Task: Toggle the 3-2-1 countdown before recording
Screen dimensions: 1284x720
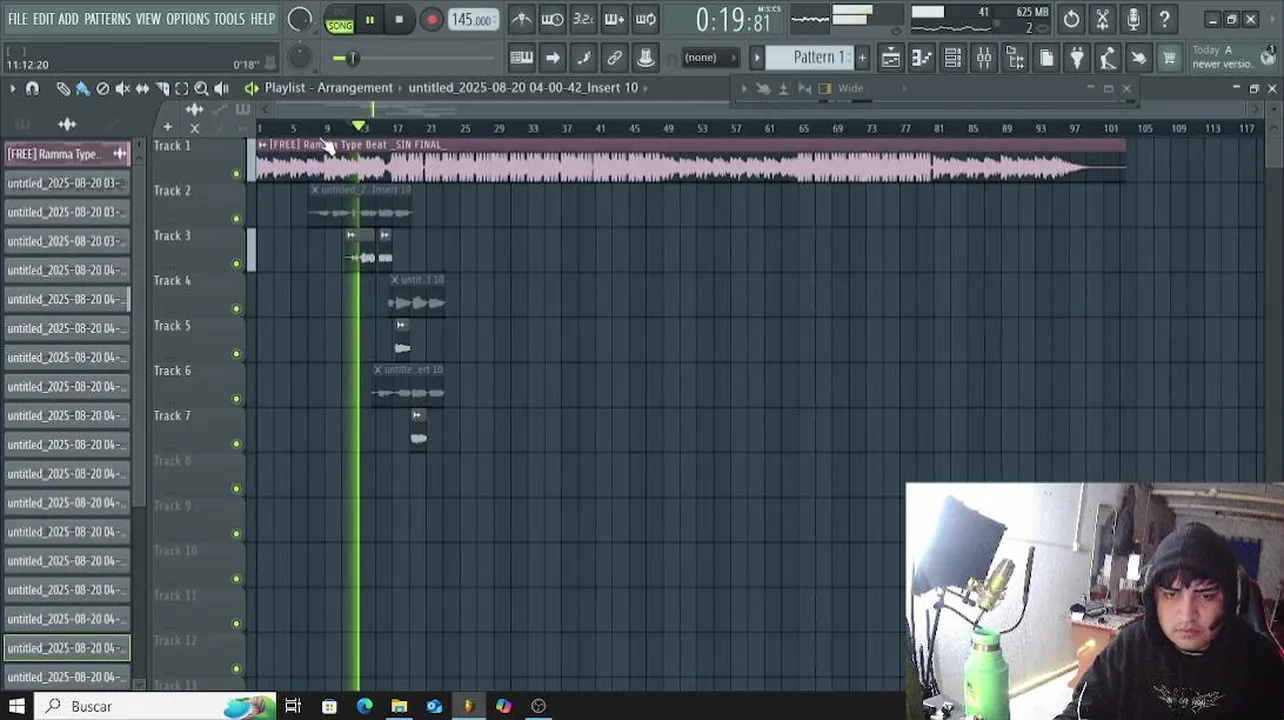Action: (x=584, y=19)
